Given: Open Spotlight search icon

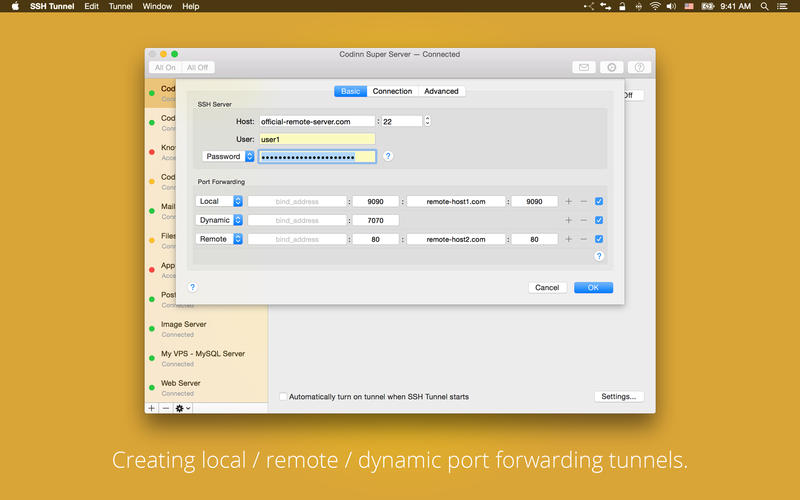Looking at the screenshot, I should click(x=764, y=6).
